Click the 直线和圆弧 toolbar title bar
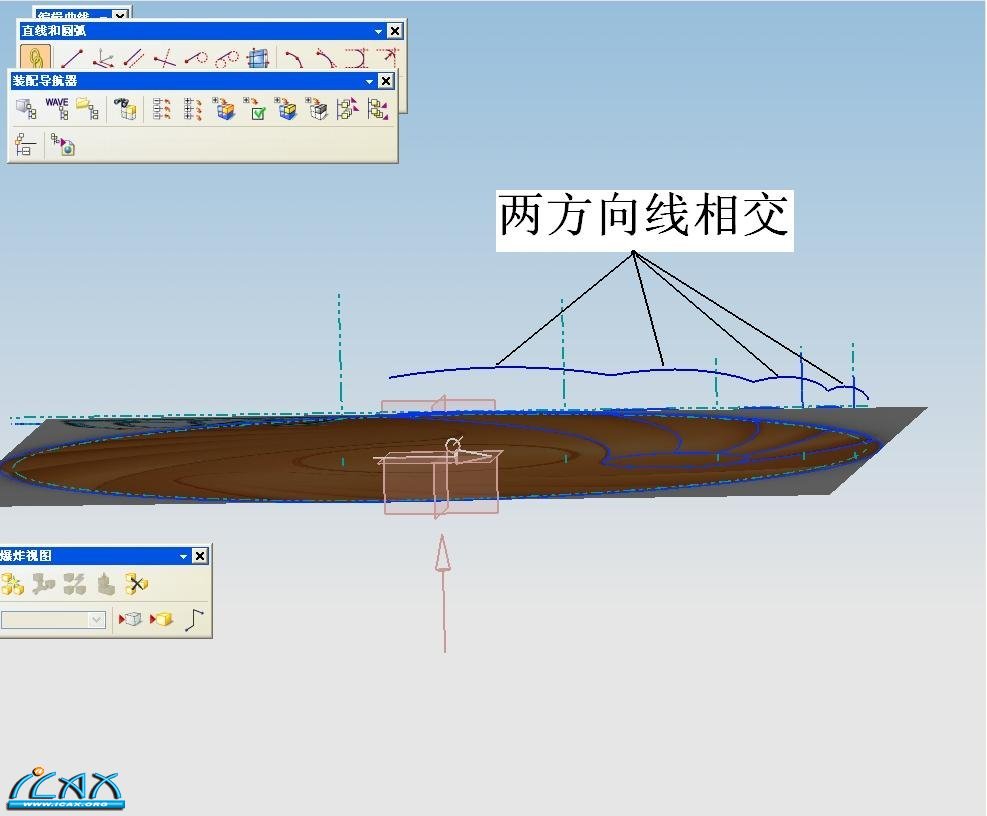 (211, 31)
